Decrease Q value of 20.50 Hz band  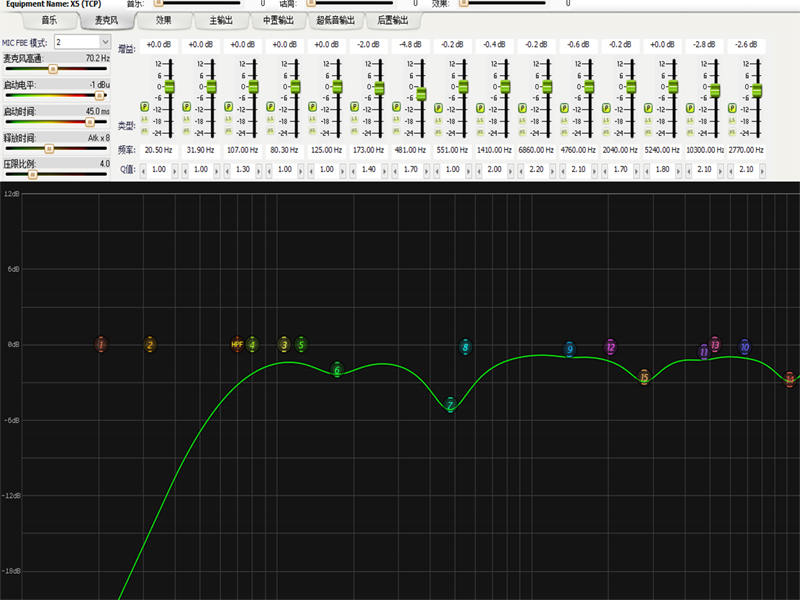pos(143,170)
